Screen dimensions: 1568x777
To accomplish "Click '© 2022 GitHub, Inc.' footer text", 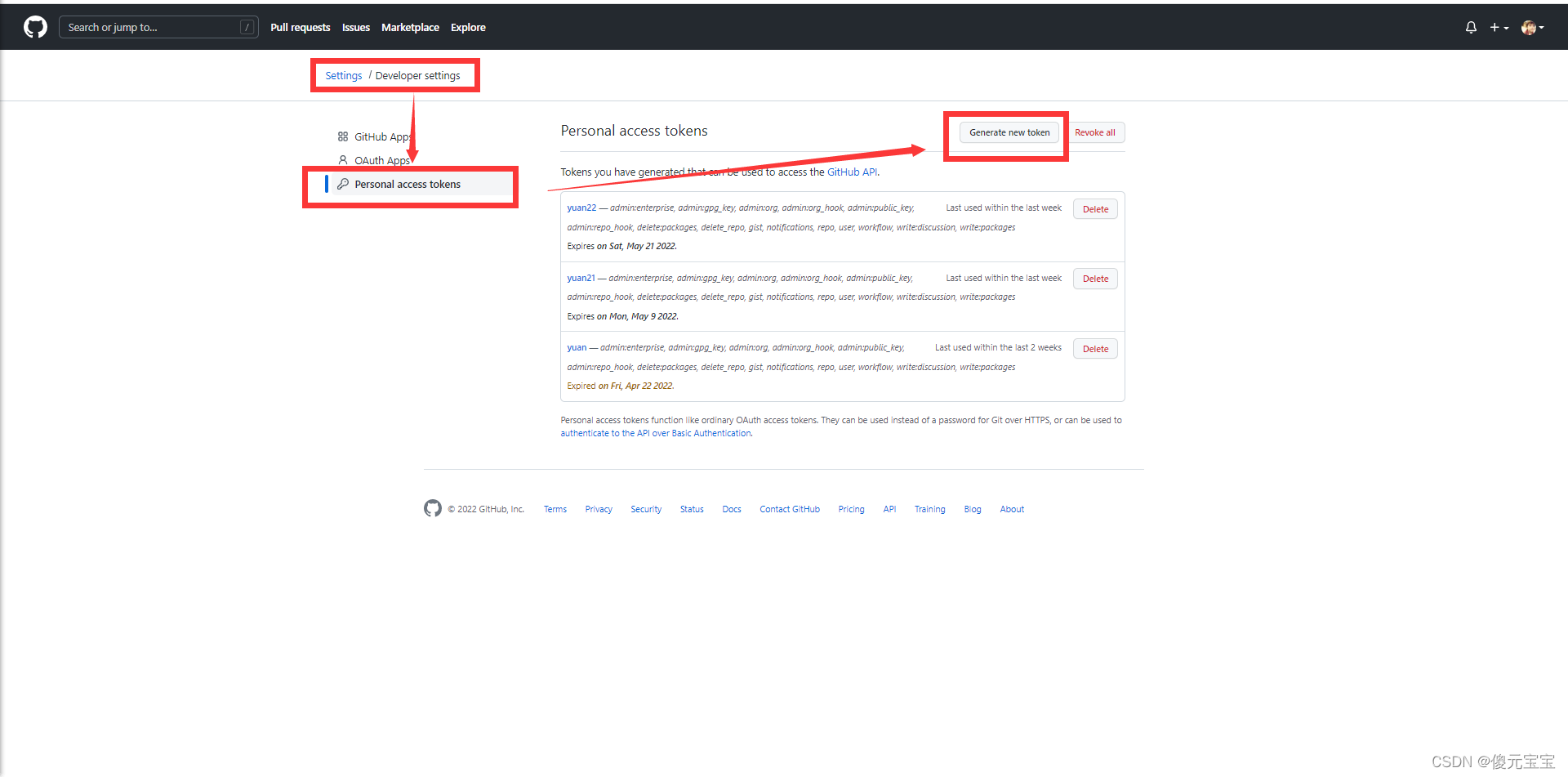I will pyautogui.click(x=486, y=509).
